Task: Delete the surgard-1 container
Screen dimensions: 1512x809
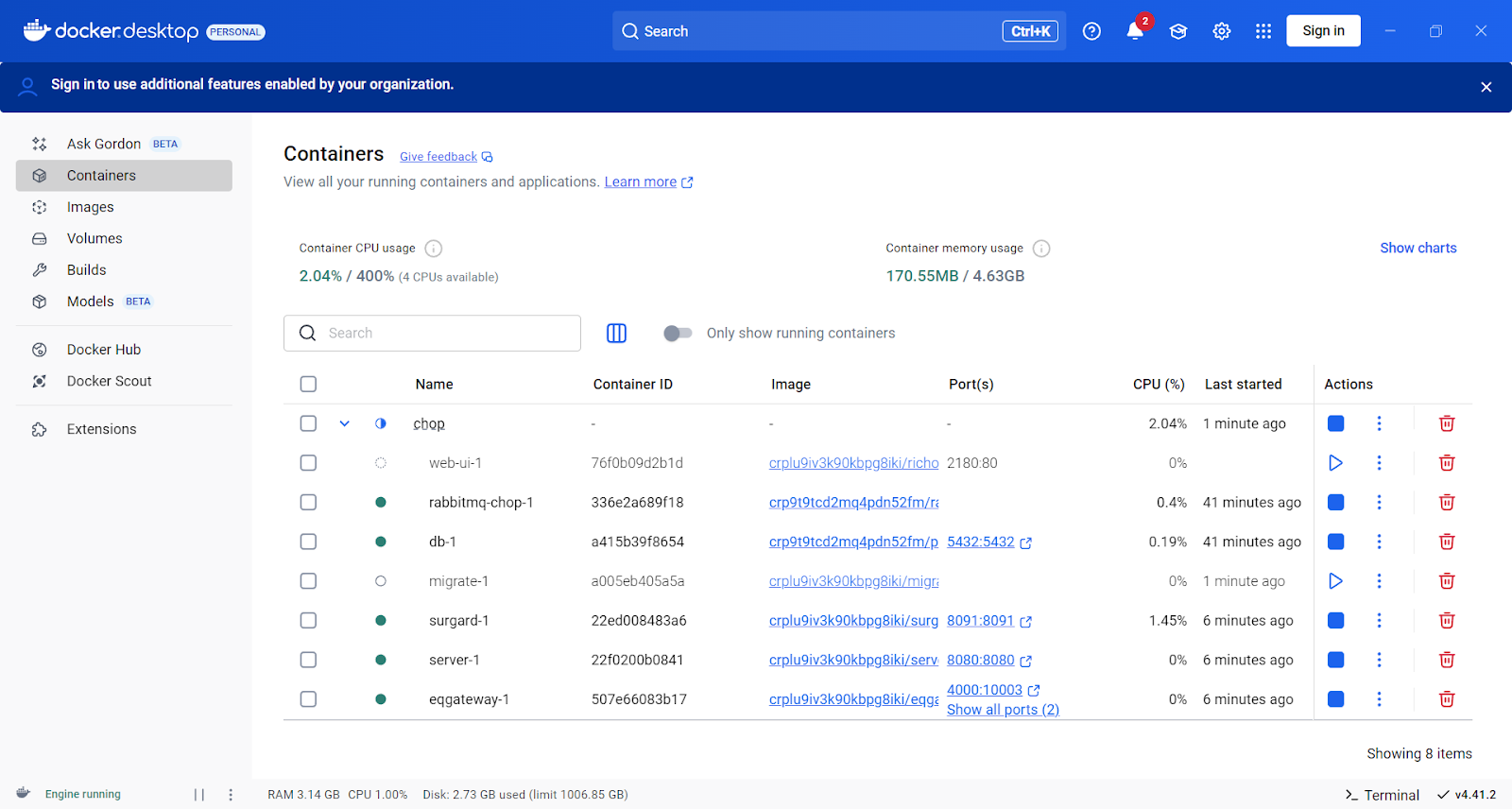Action: 1447,620
